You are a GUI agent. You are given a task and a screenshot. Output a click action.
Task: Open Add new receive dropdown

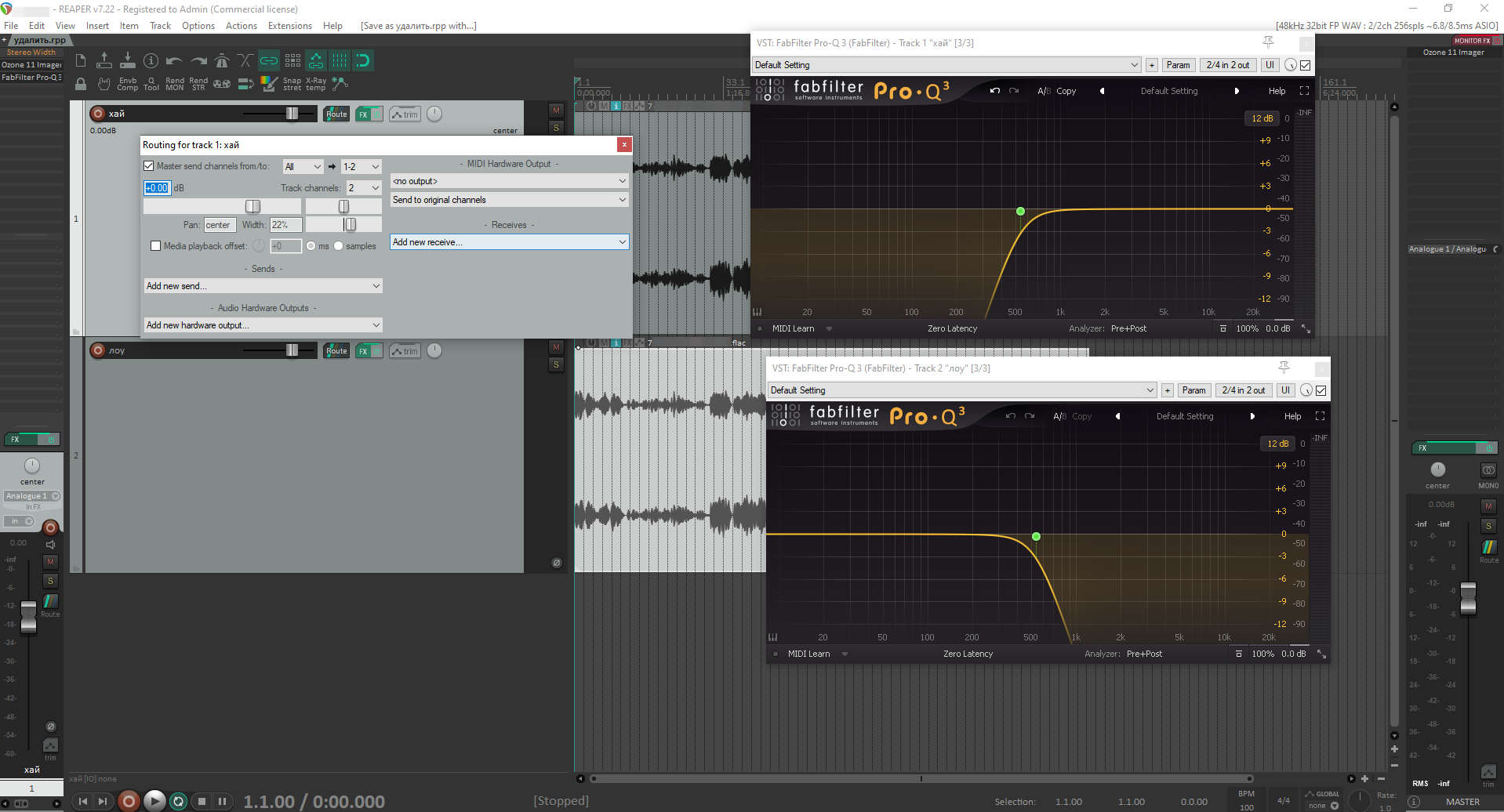coord(510,242)
